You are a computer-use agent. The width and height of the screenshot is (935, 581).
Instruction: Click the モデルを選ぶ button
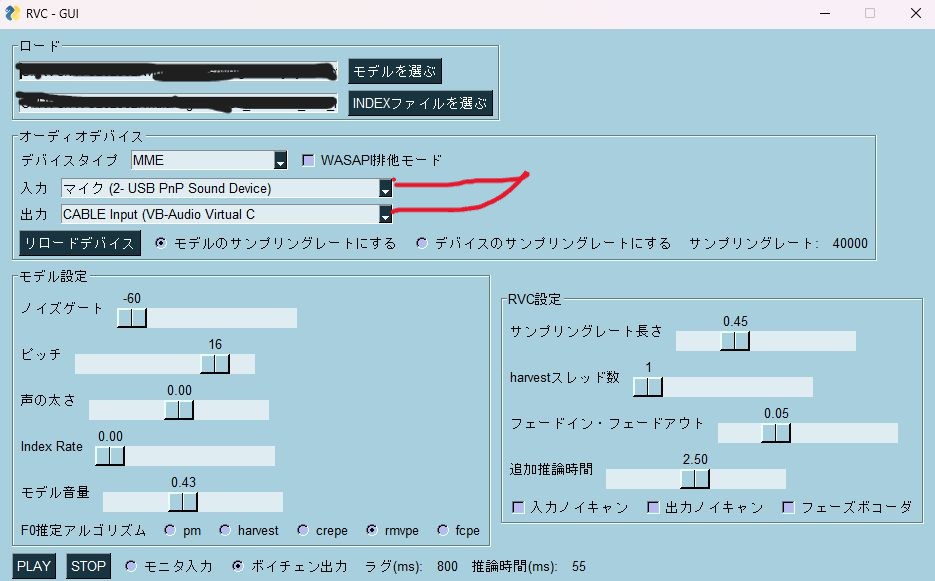coord(394,72)
